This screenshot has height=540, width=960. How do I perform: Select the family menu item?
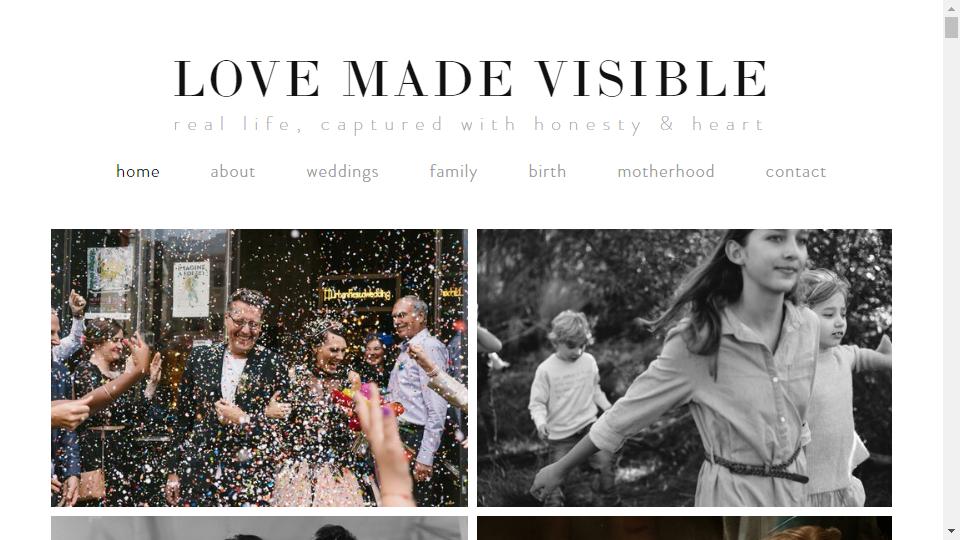pyautogui.click(x=453, y=172)
